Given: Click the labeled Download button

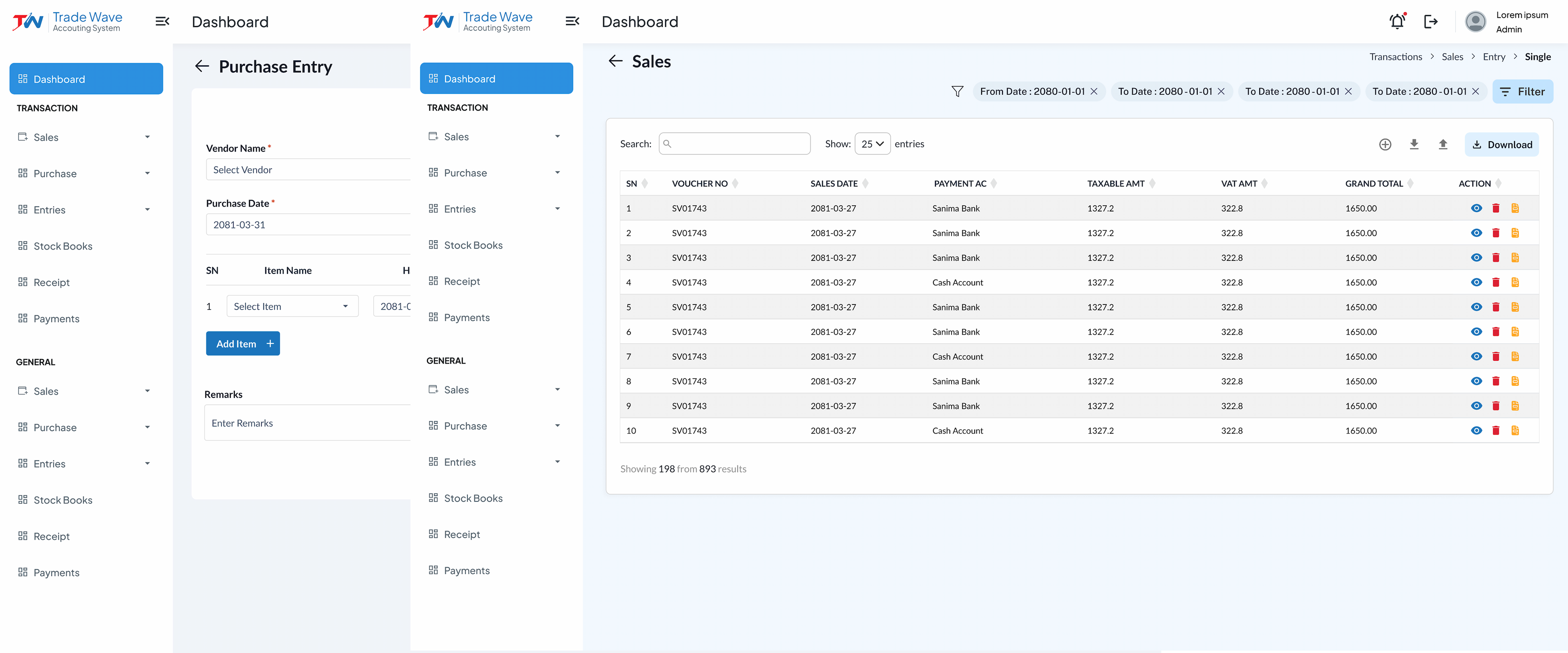Looking at the screenshot, I should [1501, 144].
